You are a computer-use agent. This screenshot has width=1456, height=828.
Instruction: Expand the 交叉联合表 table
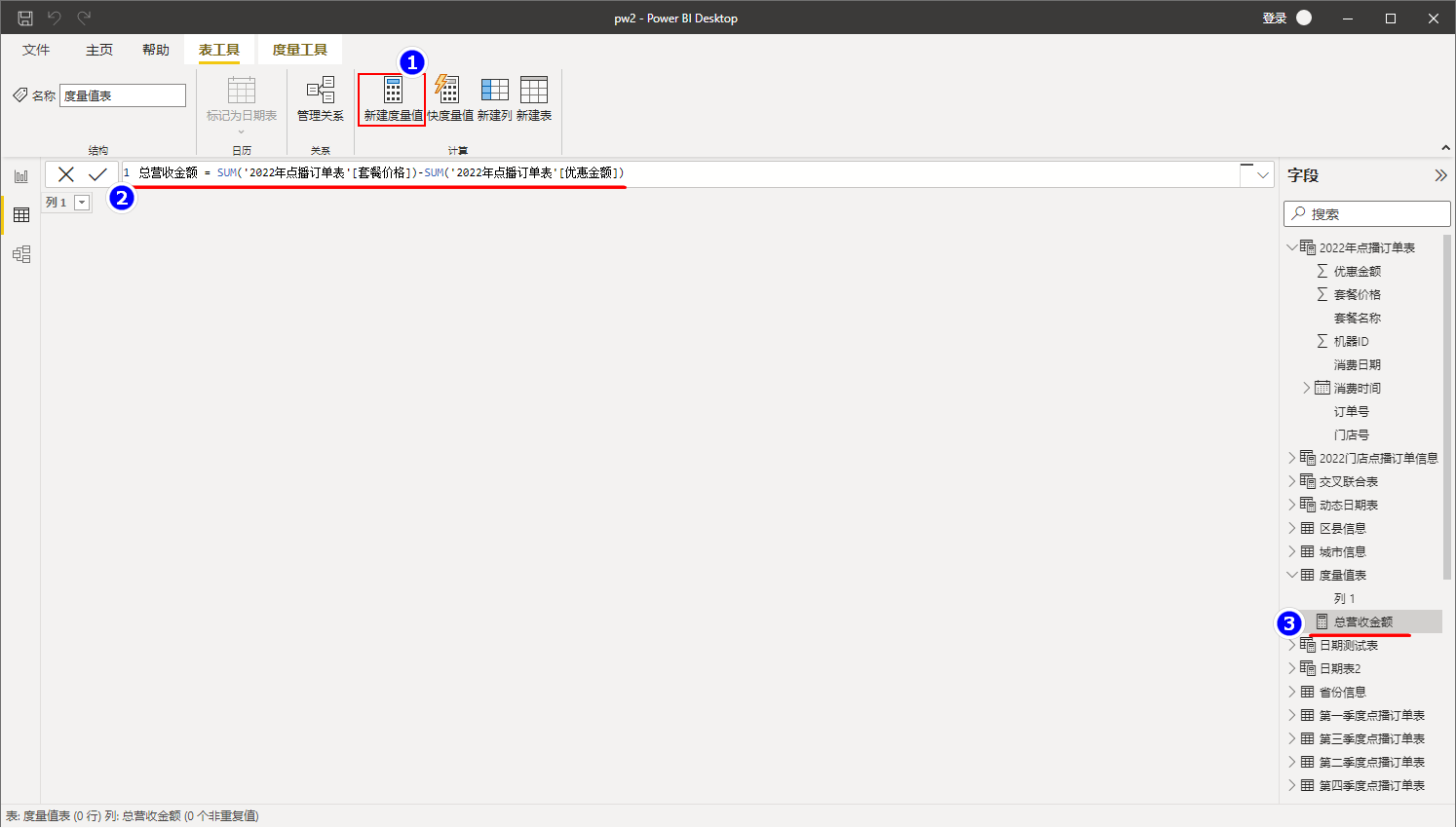[x=1292, y=481]
